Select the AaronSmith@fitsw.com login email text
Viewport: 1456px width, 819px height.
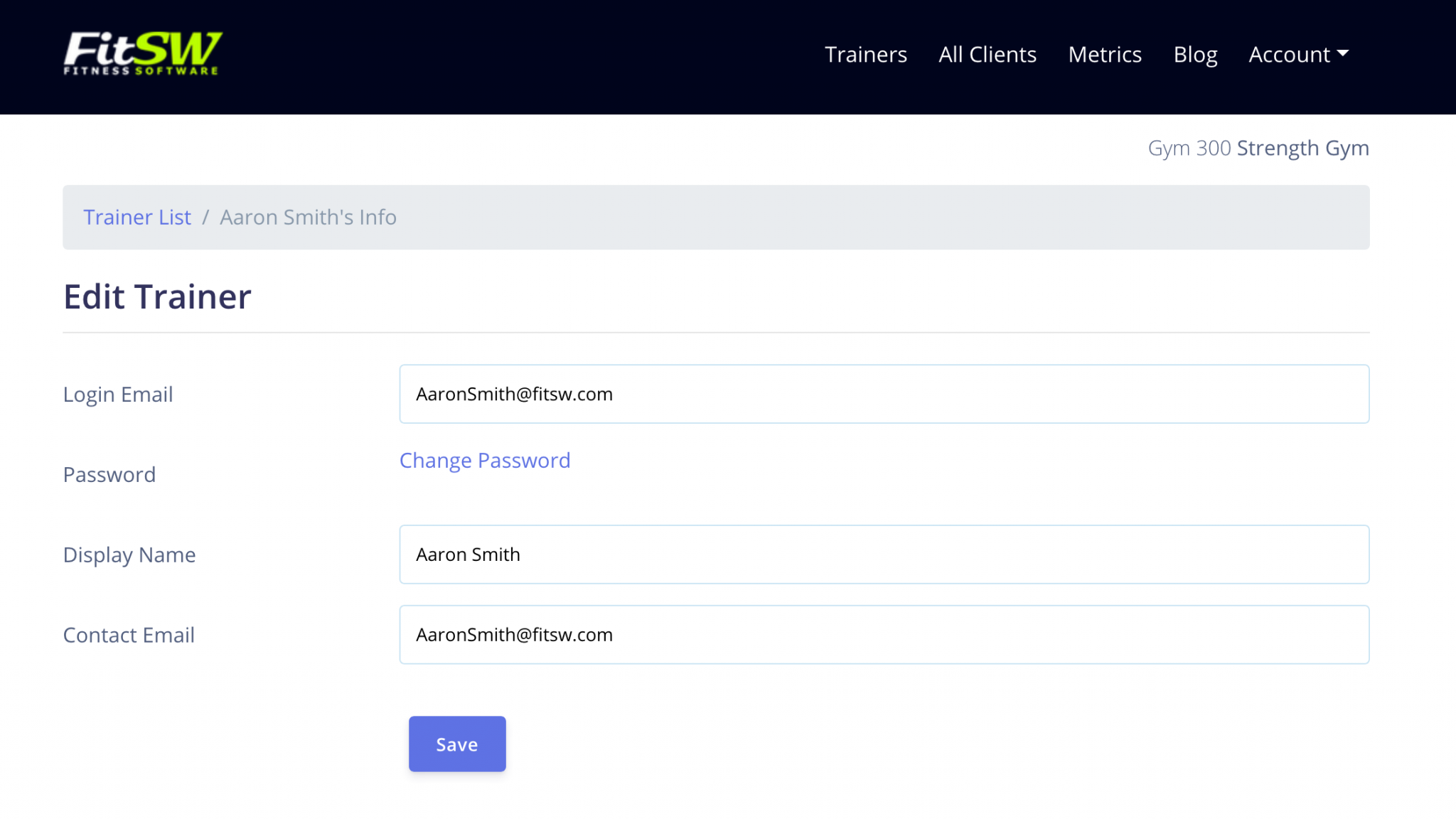(x=514, y=394)
